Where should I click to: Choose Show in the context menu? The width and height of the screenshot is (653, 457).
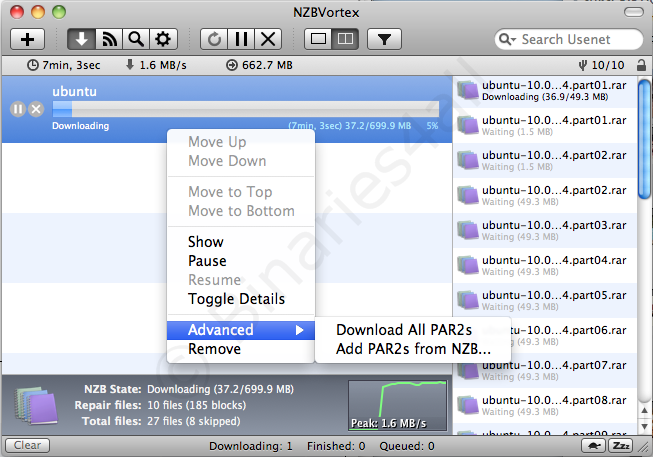pos(241,242)
